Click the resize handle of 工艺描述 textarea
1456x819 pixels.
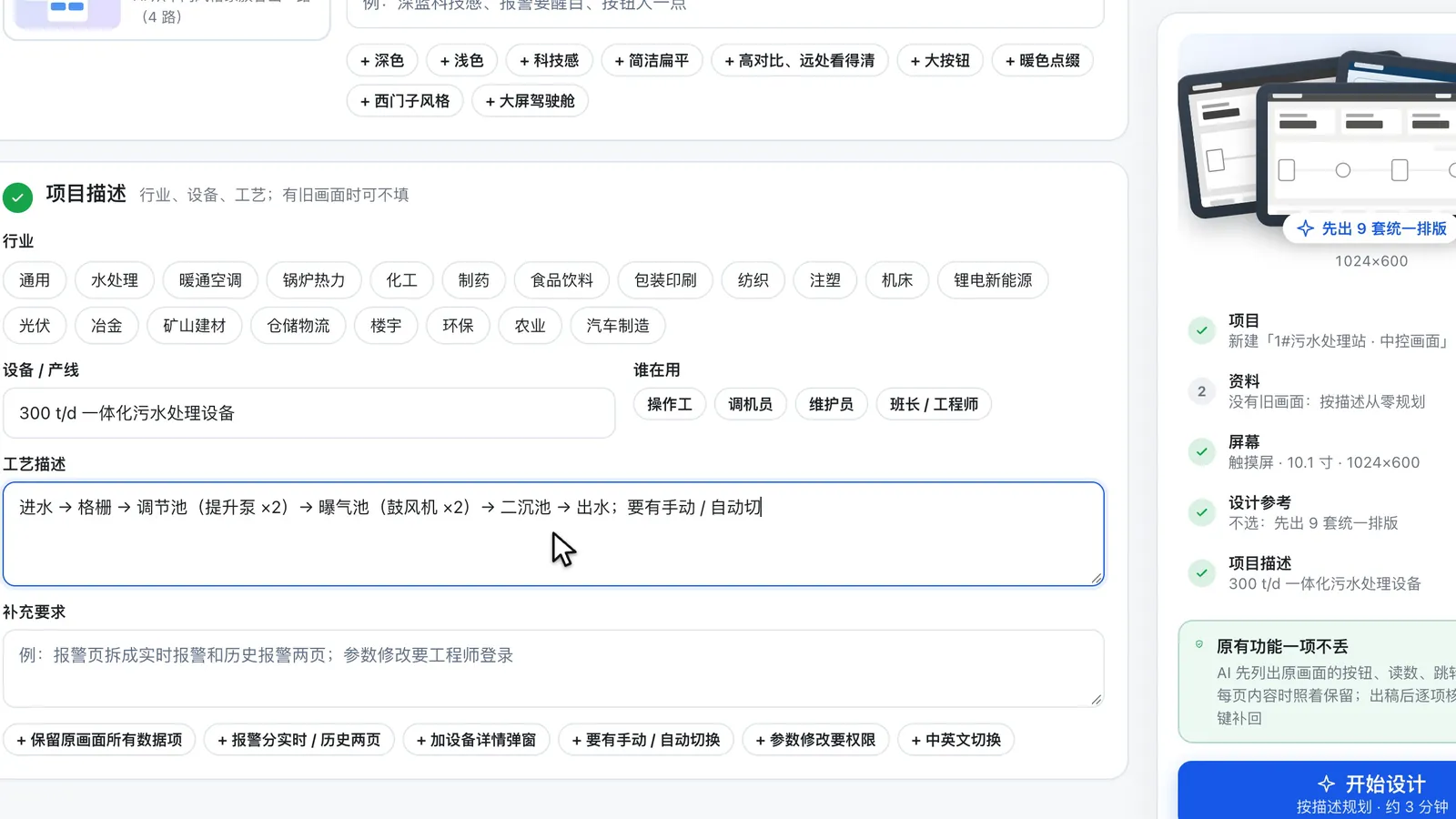pos(1097,578)
